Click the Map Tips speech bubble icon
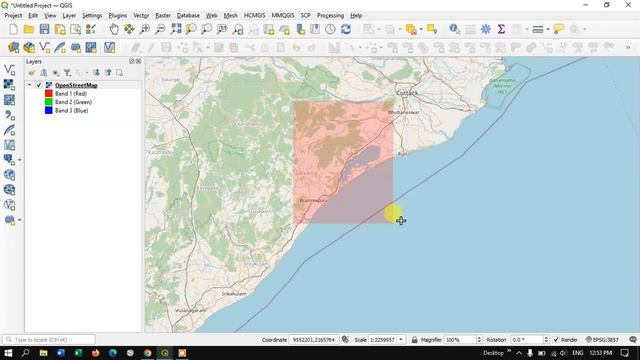This screenshot has height=360, width=640. pyautogui.click(x=558, y=29)
